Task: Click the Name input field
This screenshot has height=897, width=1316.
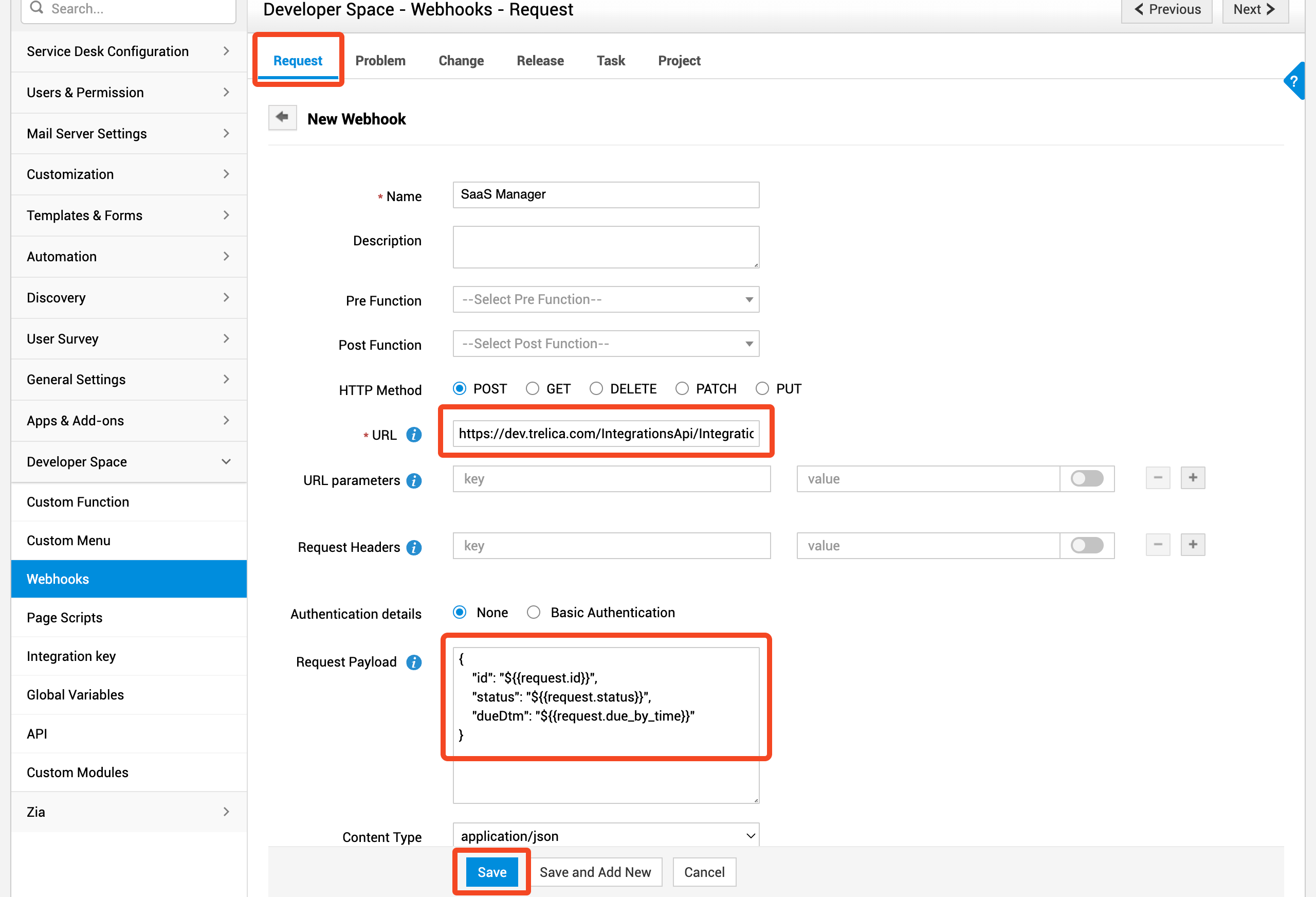Action: point(606,195)
